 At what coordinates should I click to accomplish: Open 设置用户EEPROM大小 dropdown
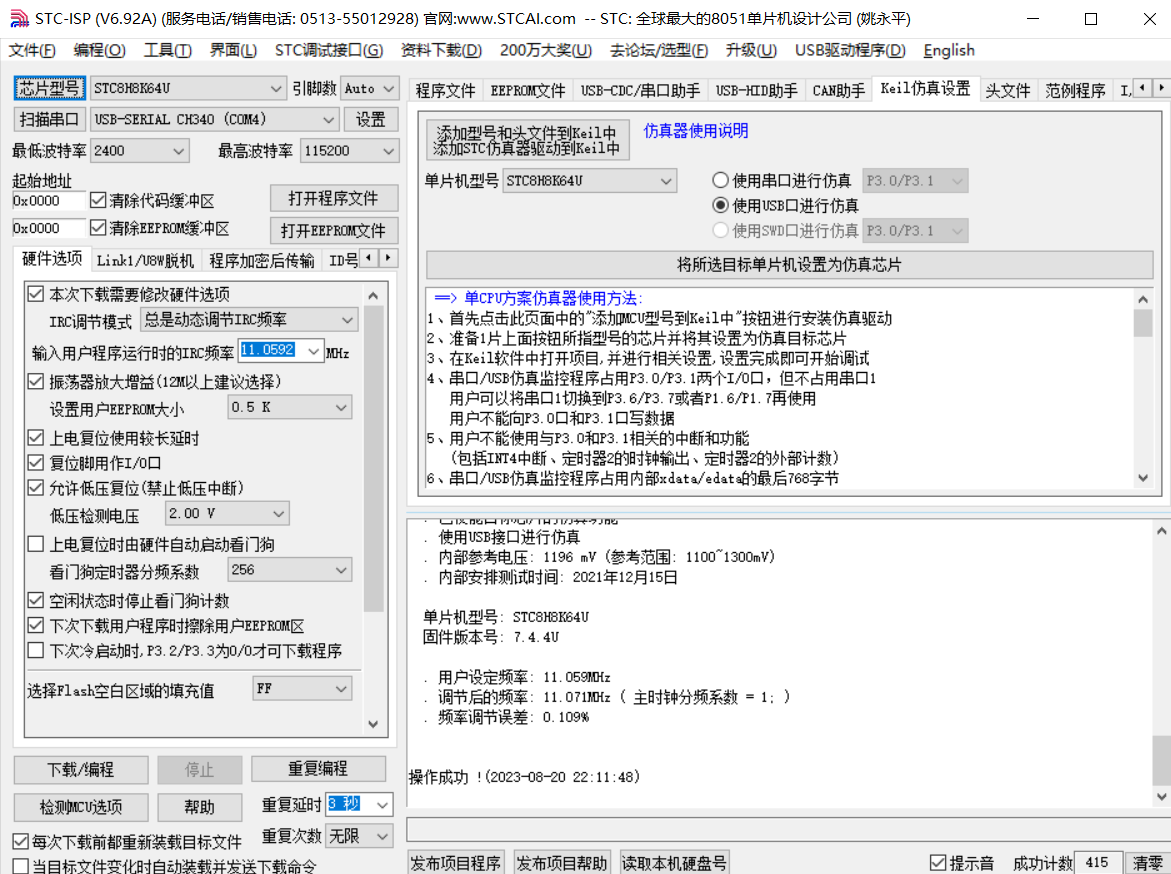coord(289,407)
